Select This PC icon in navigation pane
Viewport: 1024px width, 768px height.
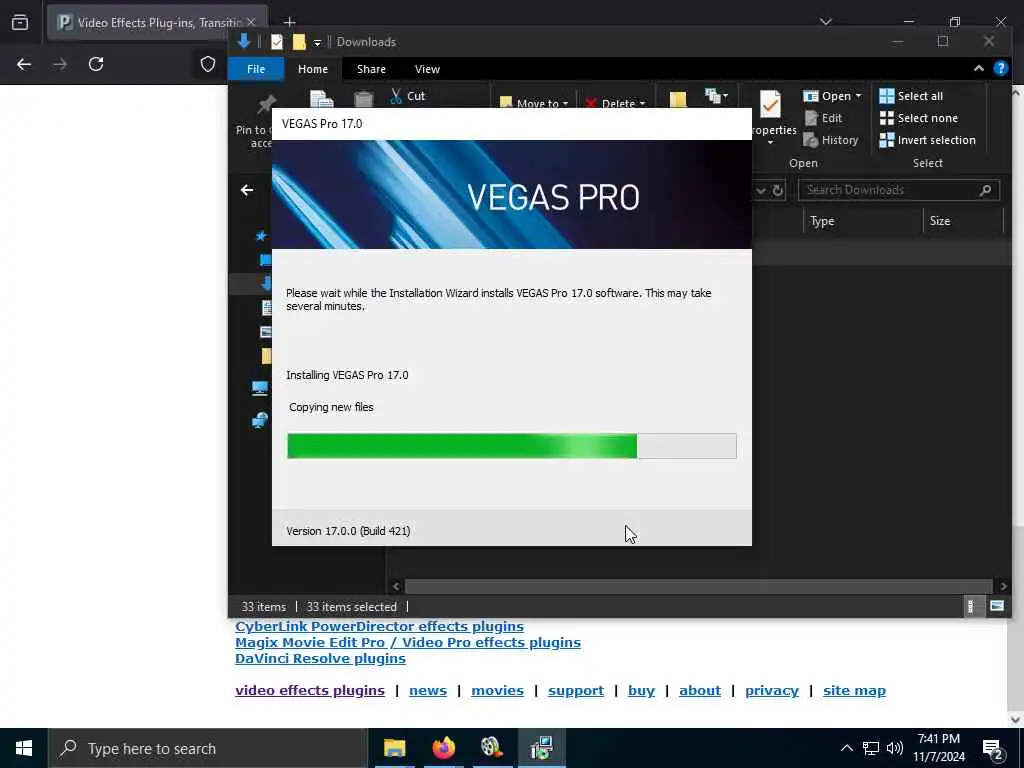pyautogui.click(x=260, y=389)
